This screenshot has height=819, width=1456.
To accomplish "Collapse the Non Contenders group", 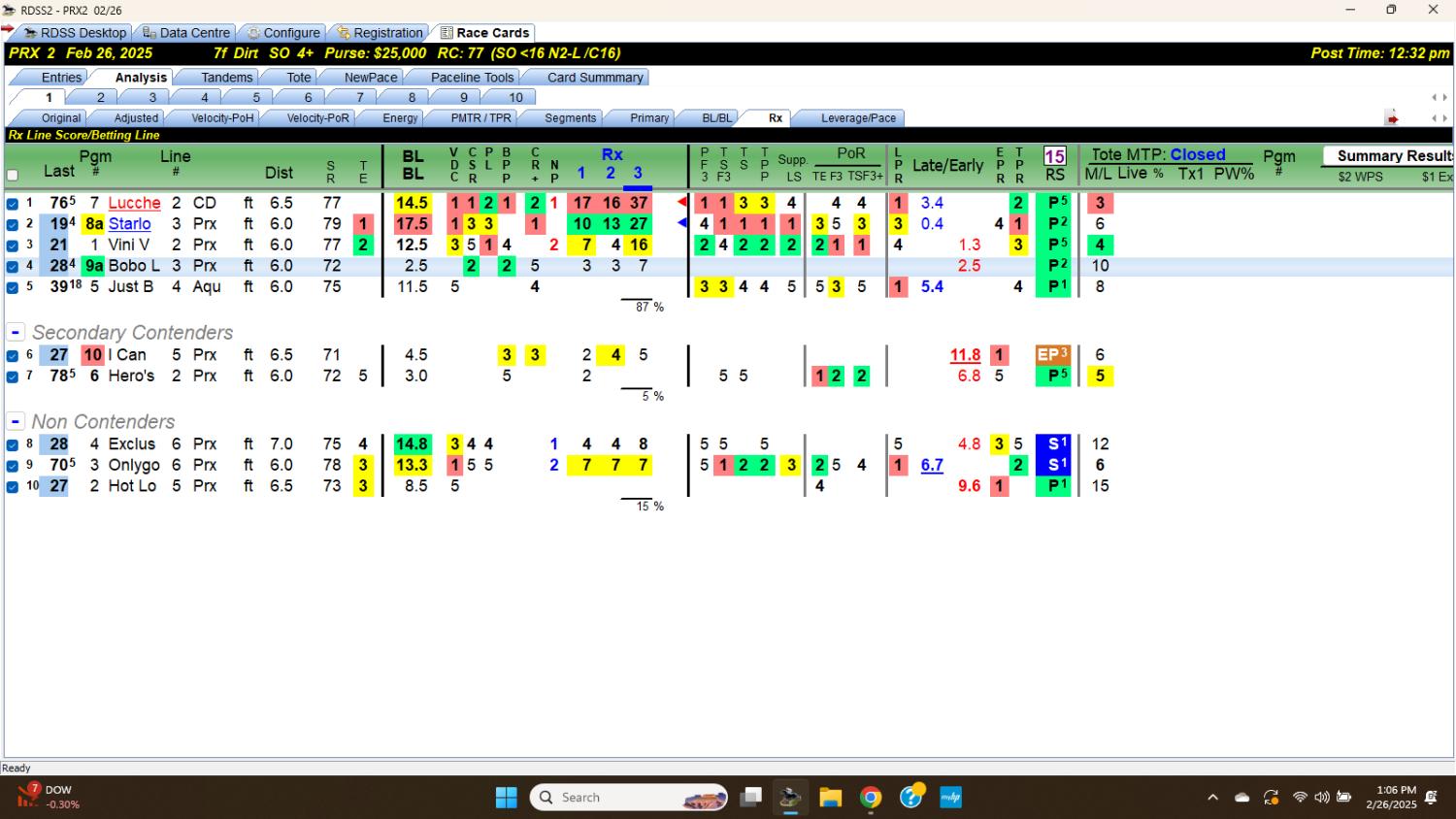I will pos(16,421).
